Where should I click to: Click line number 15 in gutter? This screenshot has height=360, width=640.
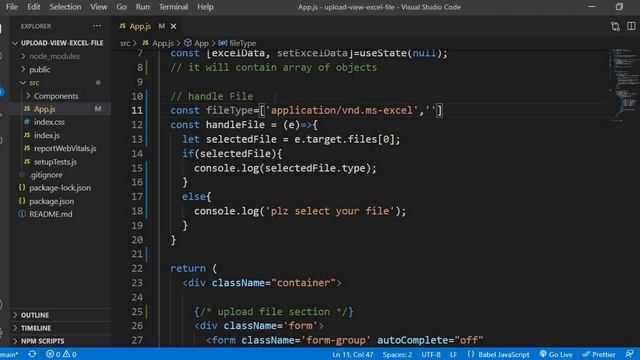point(137,168)
